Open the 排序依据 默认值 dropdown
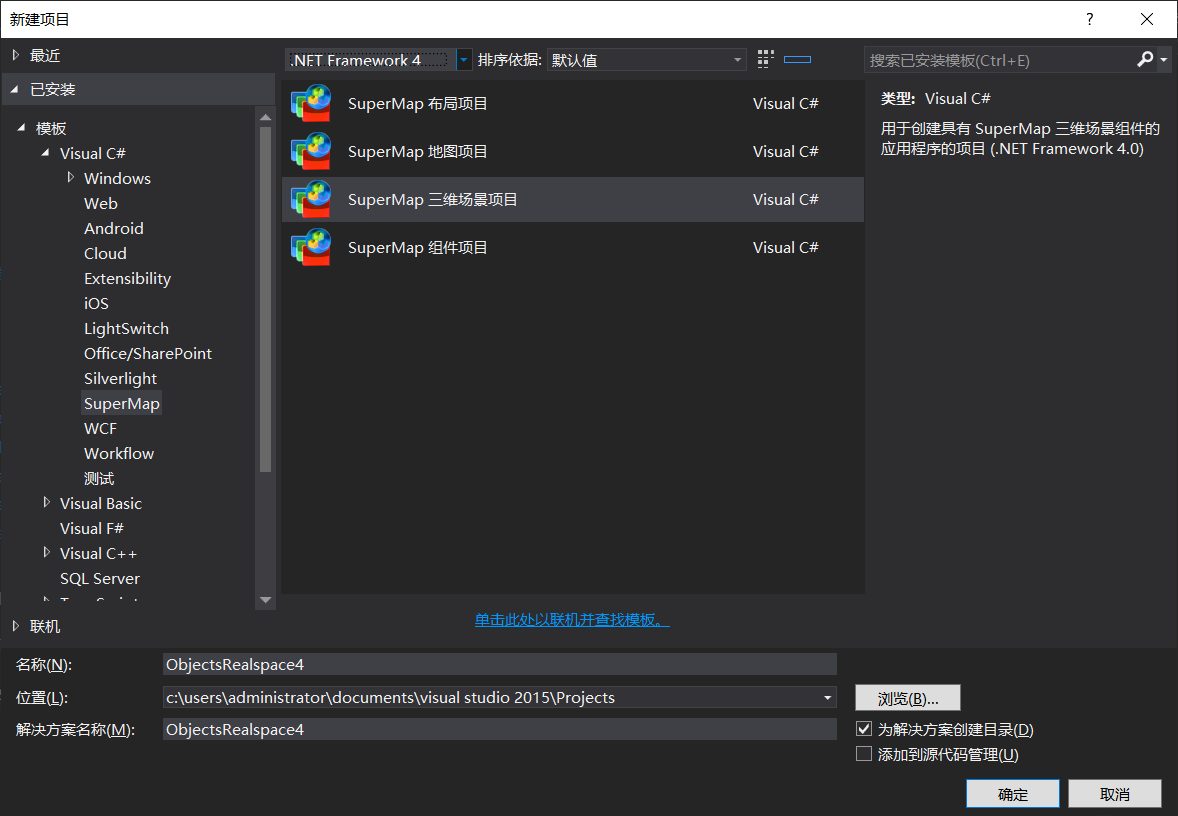This screenshot has height=816, width=1178. [646, 59]
